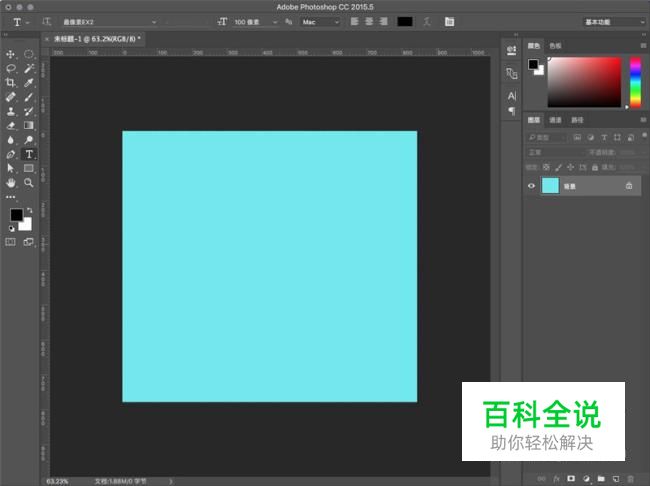Toggle Quick Mask mode in toolbar
The width and height of the screenshot is (650, 486).
click(11, 242)
